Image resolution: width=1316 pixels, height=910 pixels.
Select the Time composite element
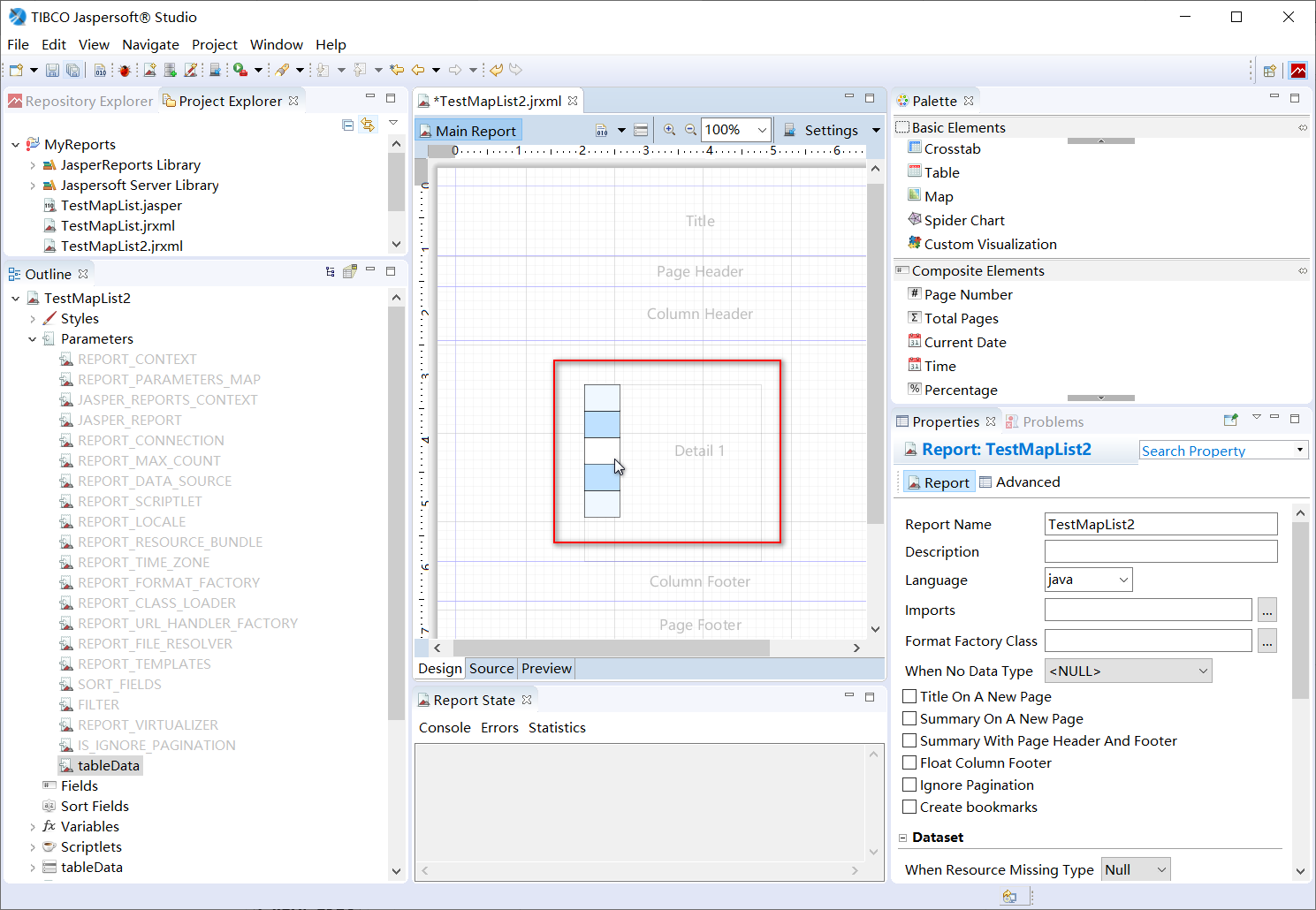(x=932, y=366)
